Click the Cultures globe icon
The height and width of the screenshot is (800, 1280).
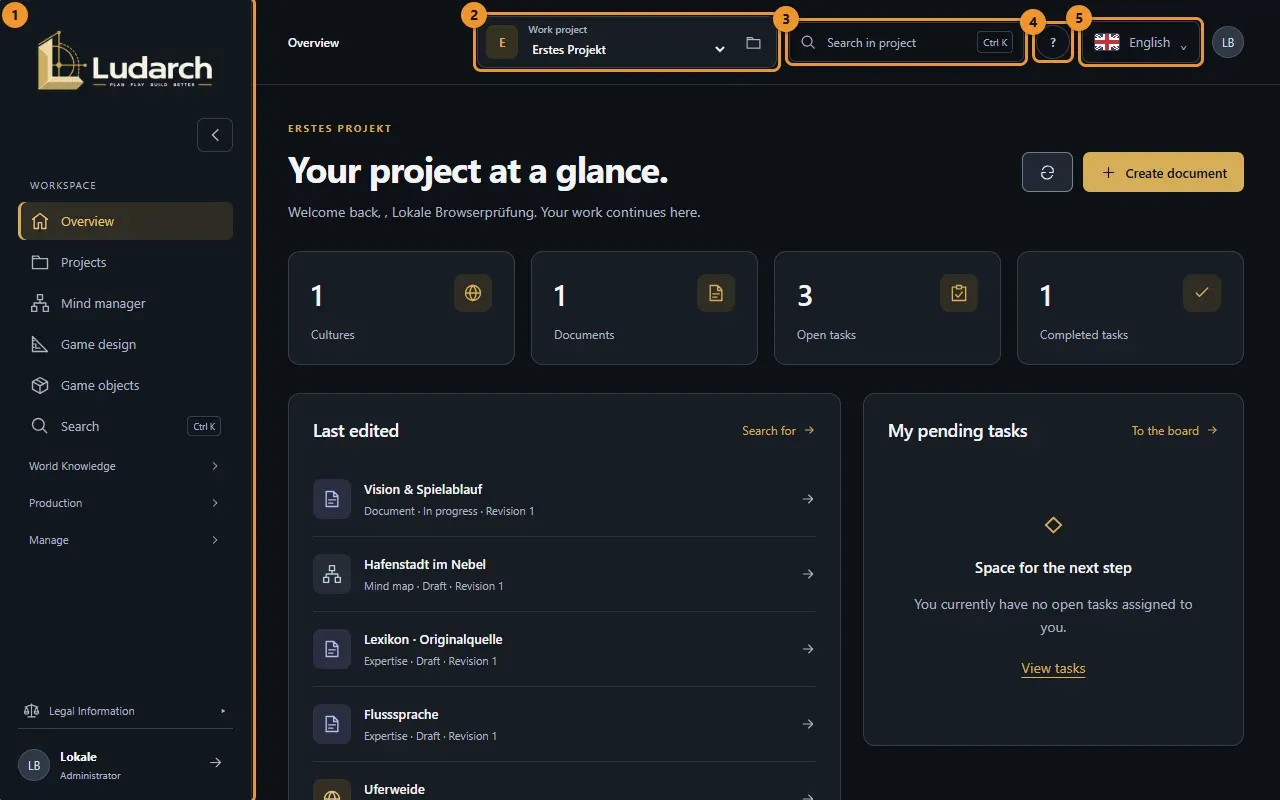point(473,293)
